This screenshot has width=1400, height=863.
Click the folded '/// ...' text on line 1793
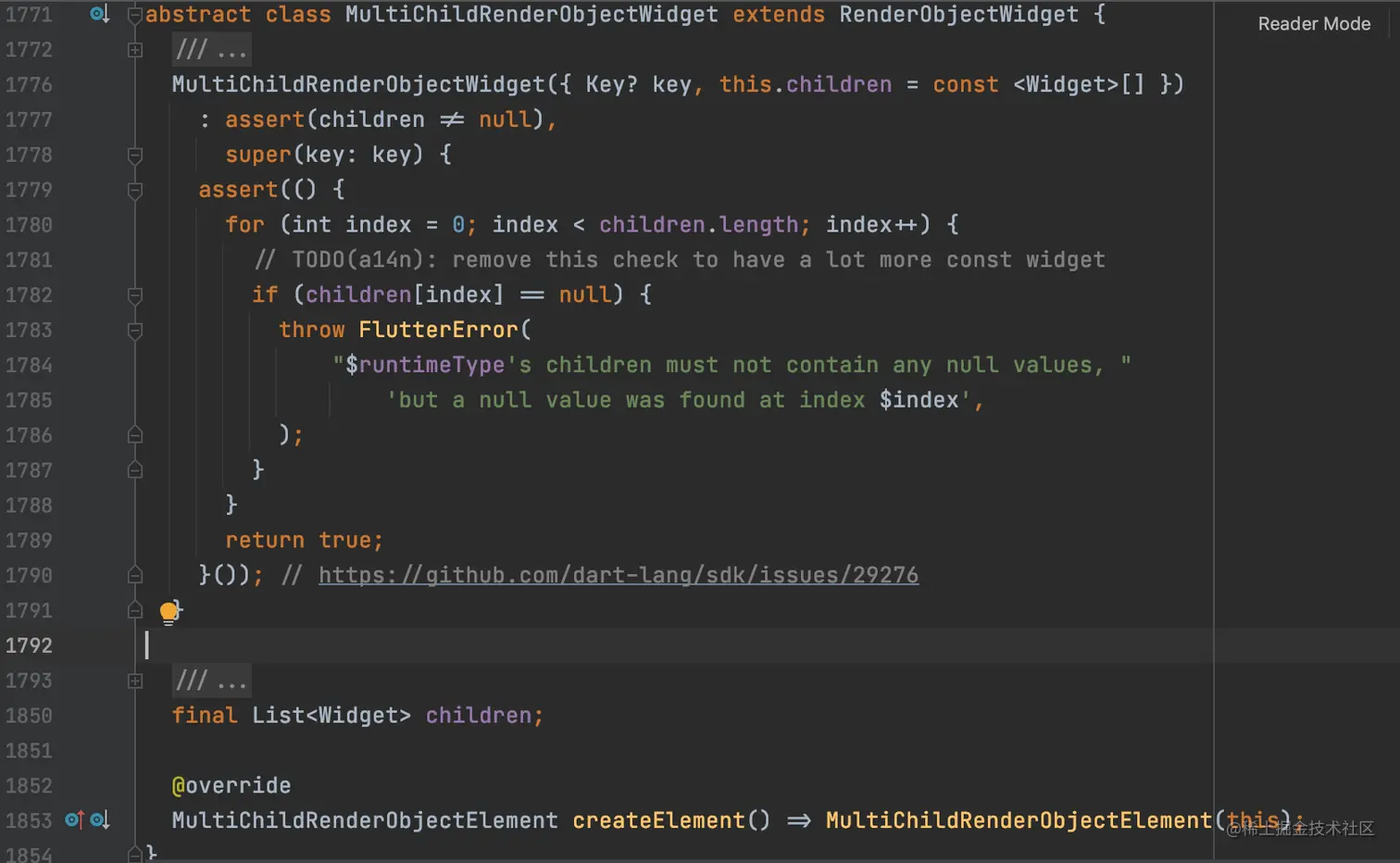211,681
